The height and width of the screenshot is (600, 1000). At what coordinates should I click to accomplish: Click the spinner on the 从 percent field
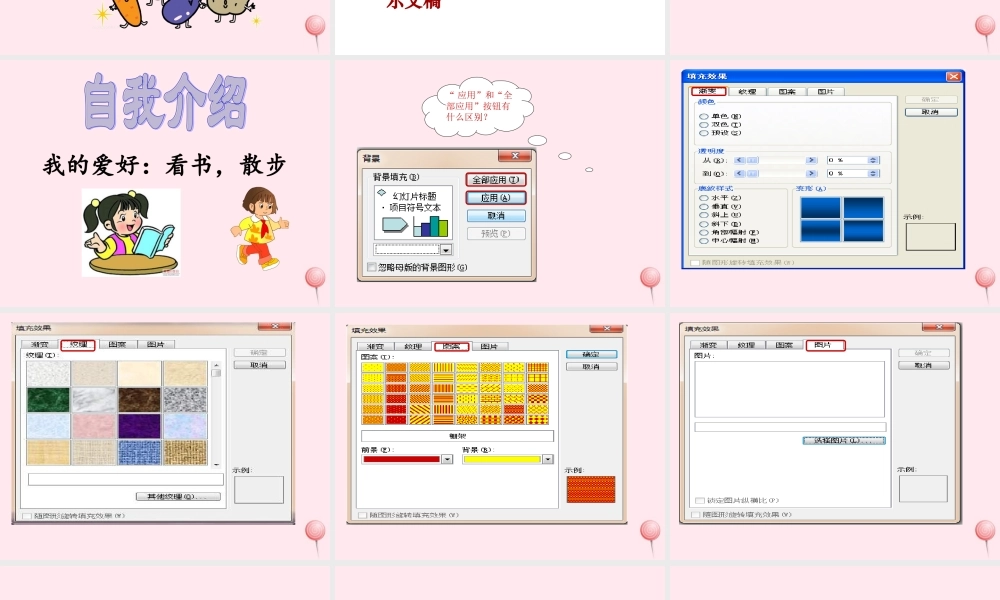[x=874, y=160]
